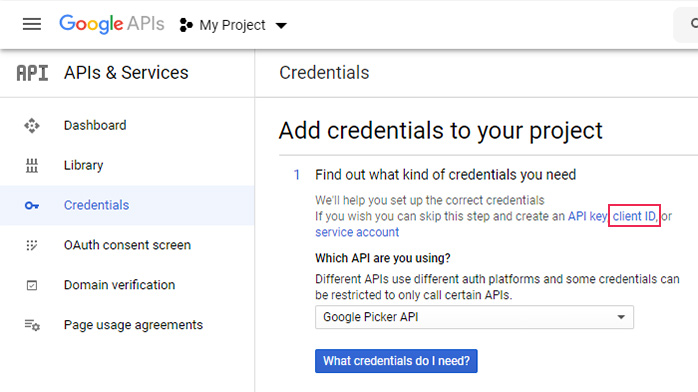Click the OAuth consent screen icon

[x=32, y=245]
